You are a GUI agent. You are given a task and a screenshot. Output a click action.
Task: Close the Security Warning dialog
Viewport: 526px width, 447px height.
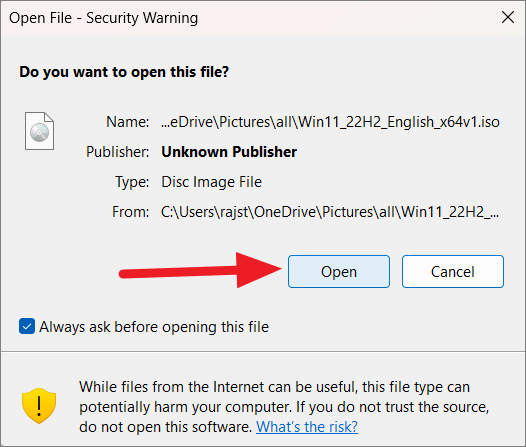(x=508, y=17)
